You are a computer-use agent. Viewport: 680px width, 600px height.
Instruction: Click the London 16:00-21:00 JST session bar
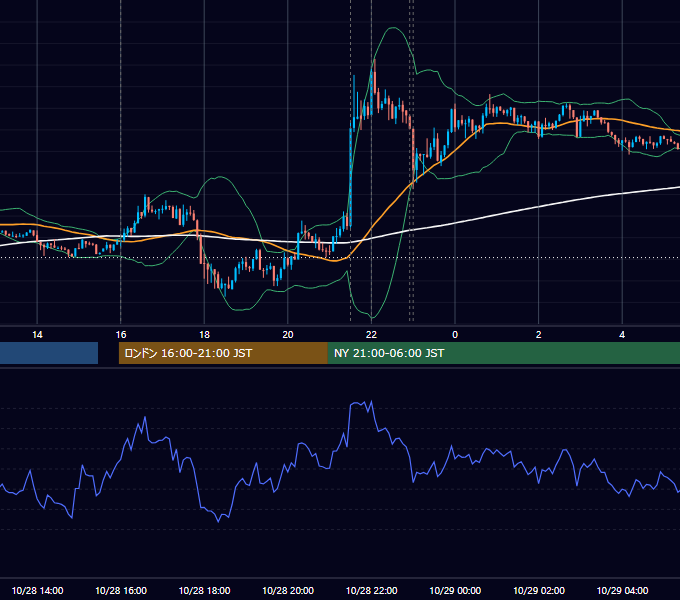223,353
